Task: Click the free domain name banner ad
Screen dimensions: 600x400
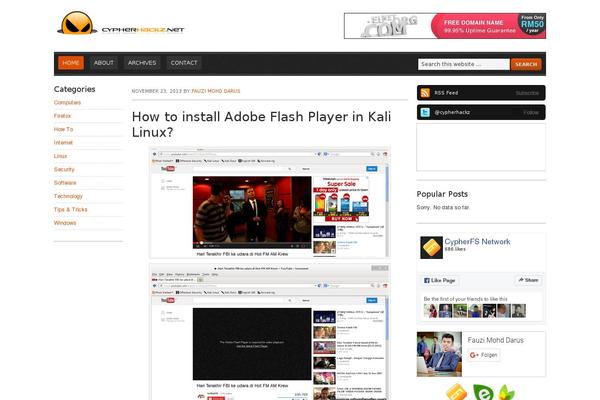Action: coord(445,26)
